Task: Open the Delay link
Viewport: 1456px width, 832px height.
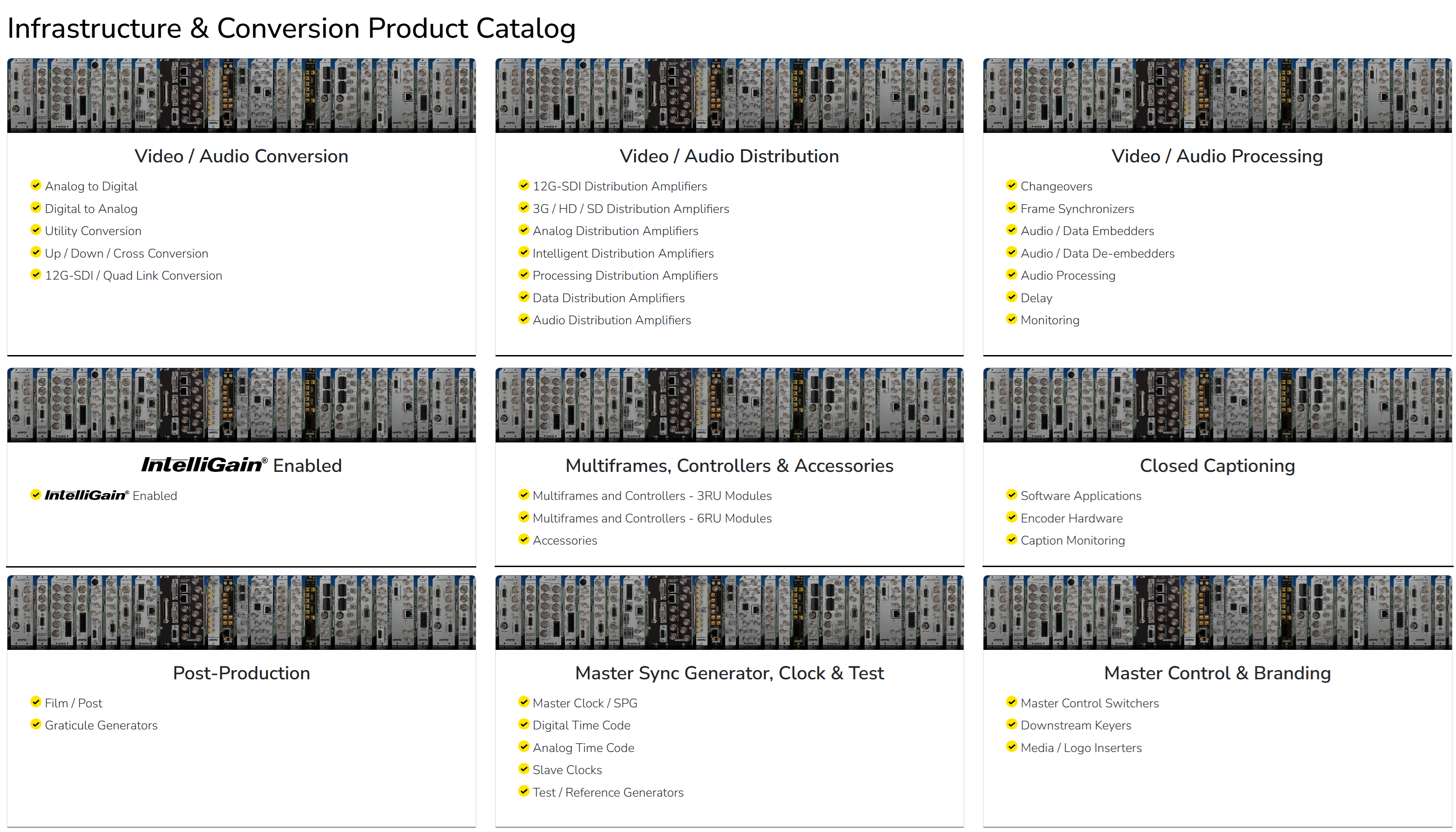Action: pyautogui.click(x=1036, y=298)
